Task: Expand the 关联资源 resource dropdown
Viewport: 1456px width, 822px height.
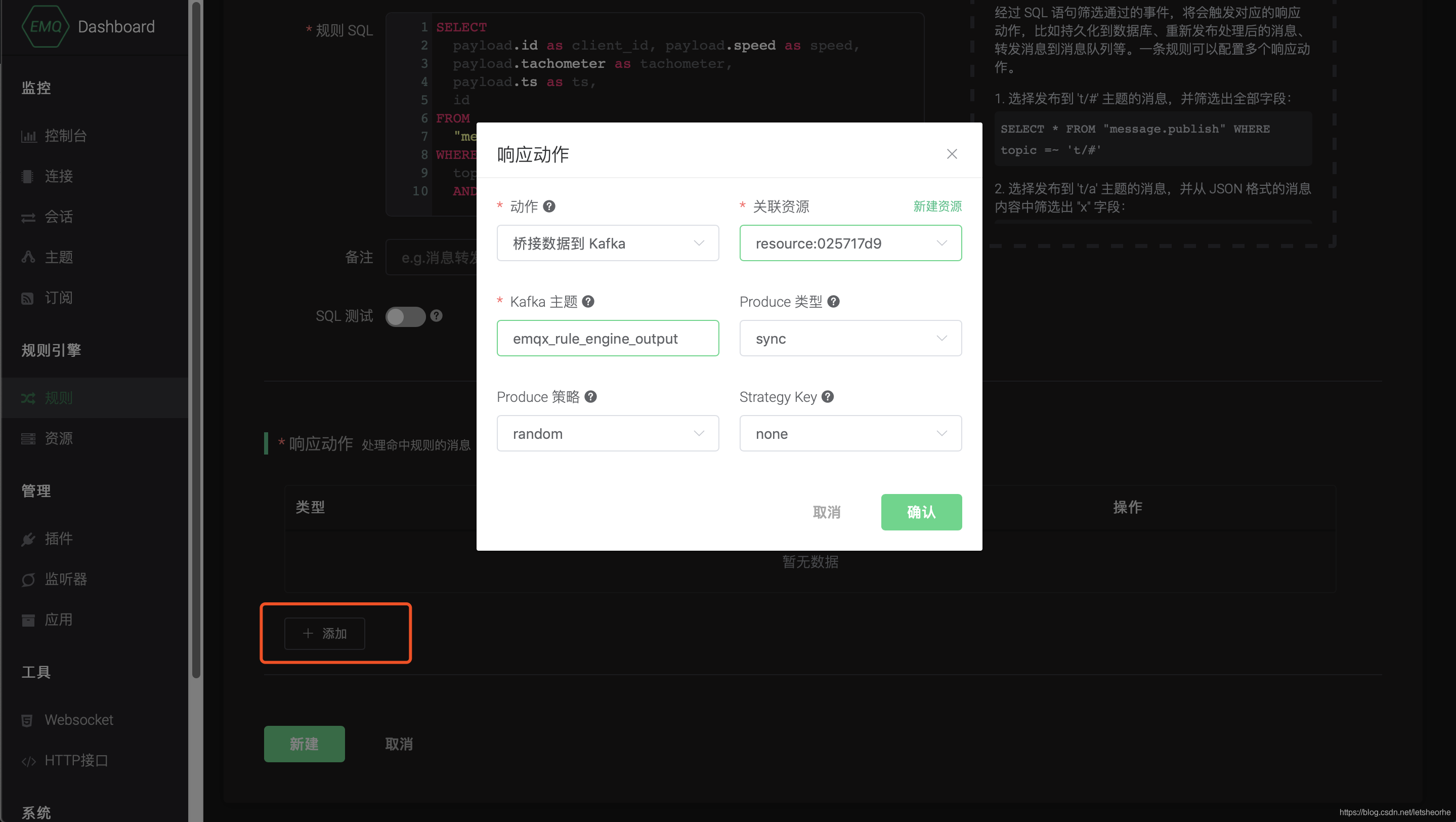Action: [x=850, y=243]
